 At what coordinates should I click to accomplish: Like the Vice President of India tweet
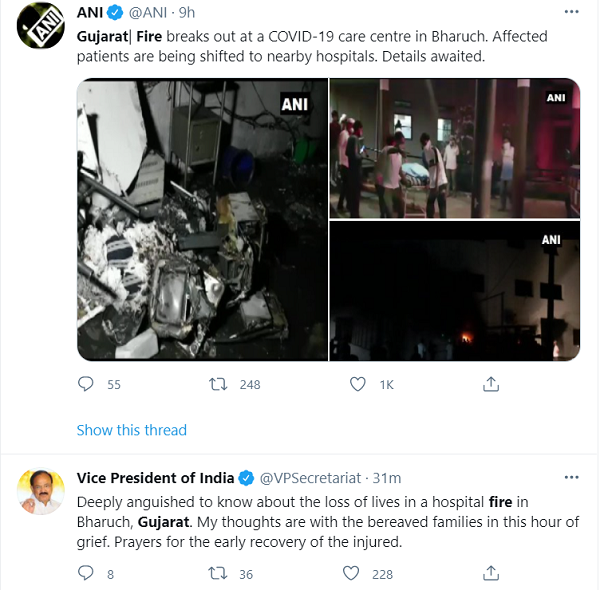click(x=351, y=573)
